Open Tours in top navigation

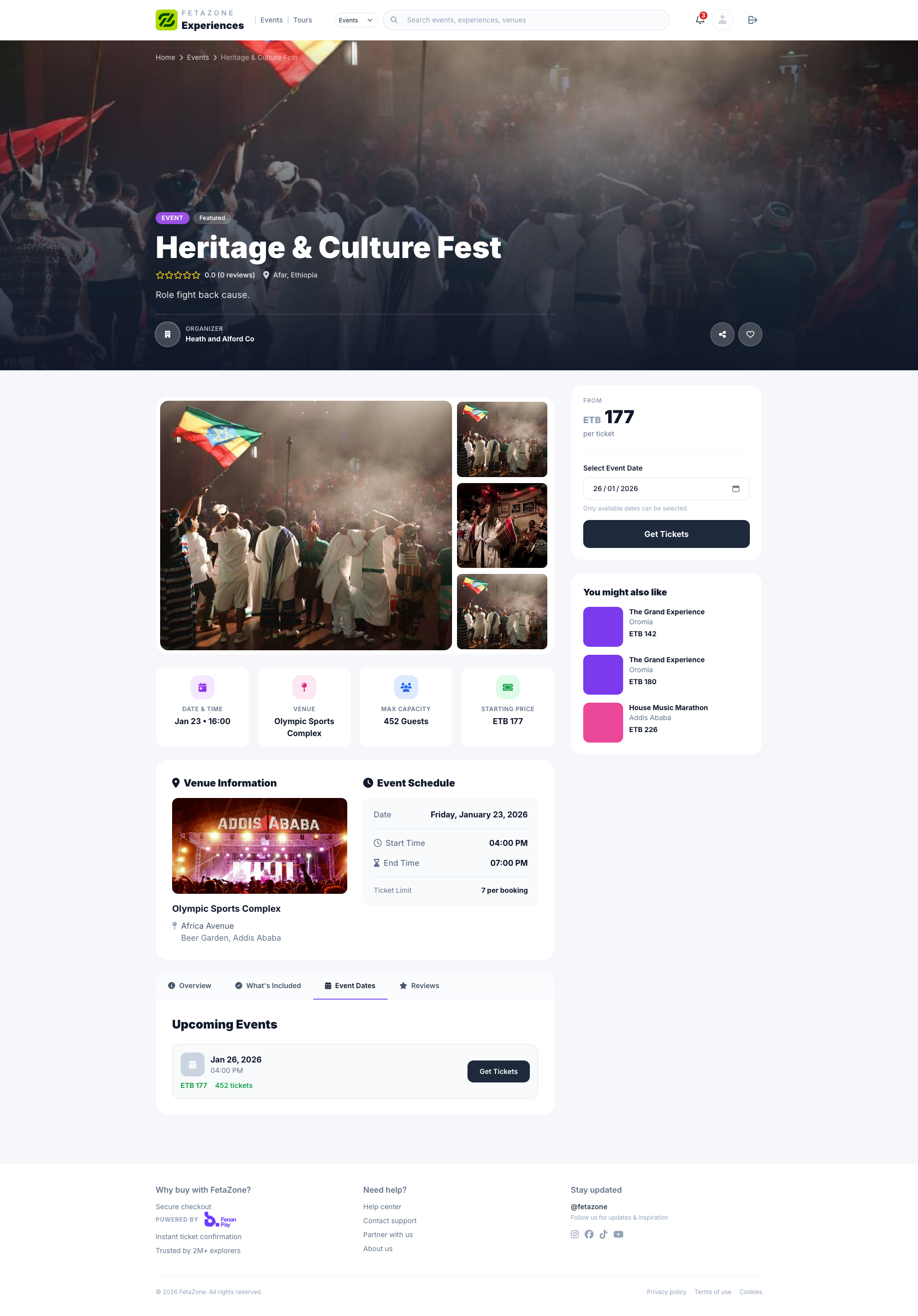click(x=302, y=20)
